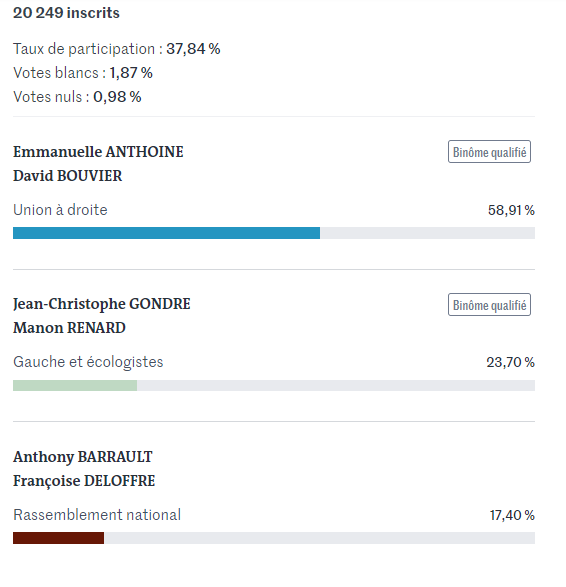Click the Binôme qualifié badge next to Gondre
This screenshot has width=566, height=587.
point(489,305)
